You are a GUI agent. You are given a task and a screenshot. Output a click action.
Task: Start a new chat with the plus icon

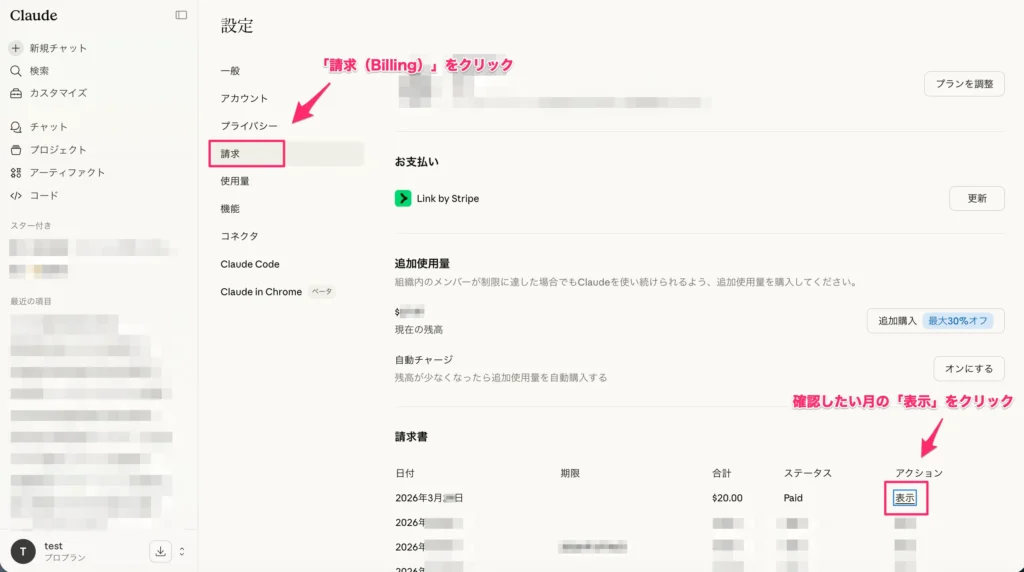click(16, 48)
